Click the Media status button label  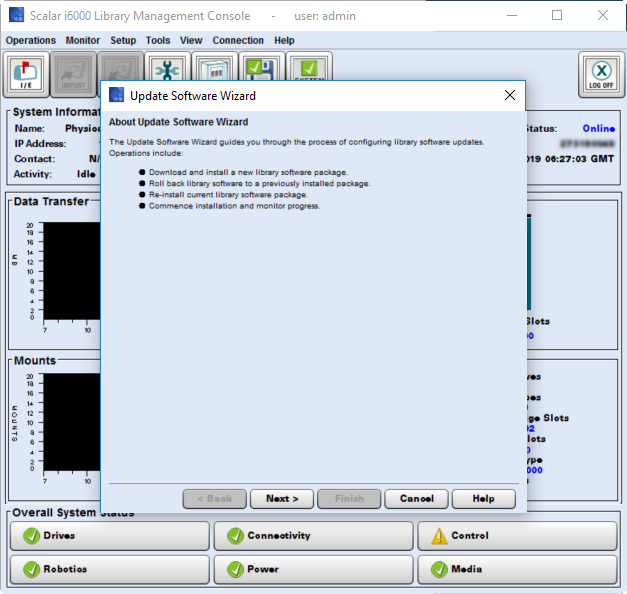click(467, 569)
